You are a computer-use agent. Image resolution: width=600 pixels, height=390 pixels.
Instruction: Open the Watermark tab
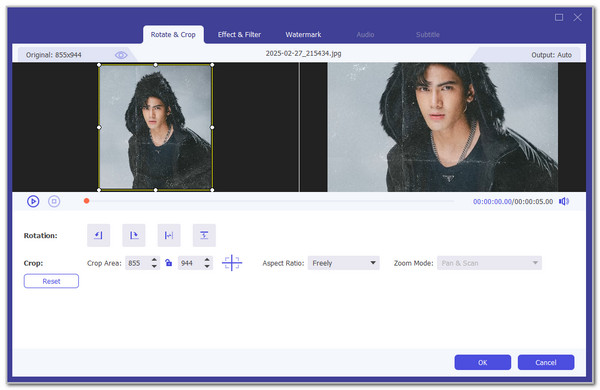(303, 34)
